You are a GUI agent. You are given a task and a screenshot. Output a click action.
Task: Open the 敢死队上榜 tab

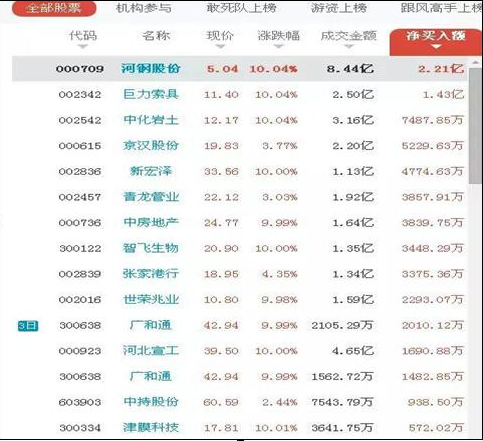pos(241,8)
